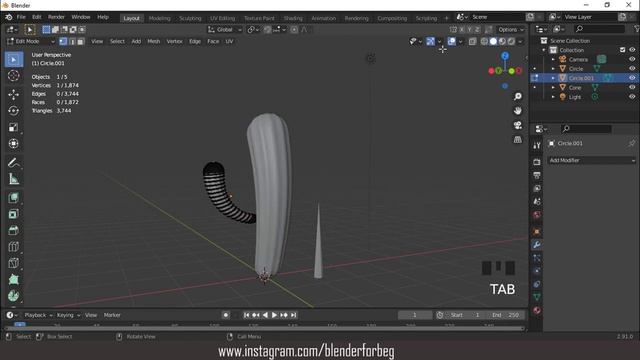This screenshot has height=360, width=640.
Task: Click the End frame field
Action: point(506,315)
